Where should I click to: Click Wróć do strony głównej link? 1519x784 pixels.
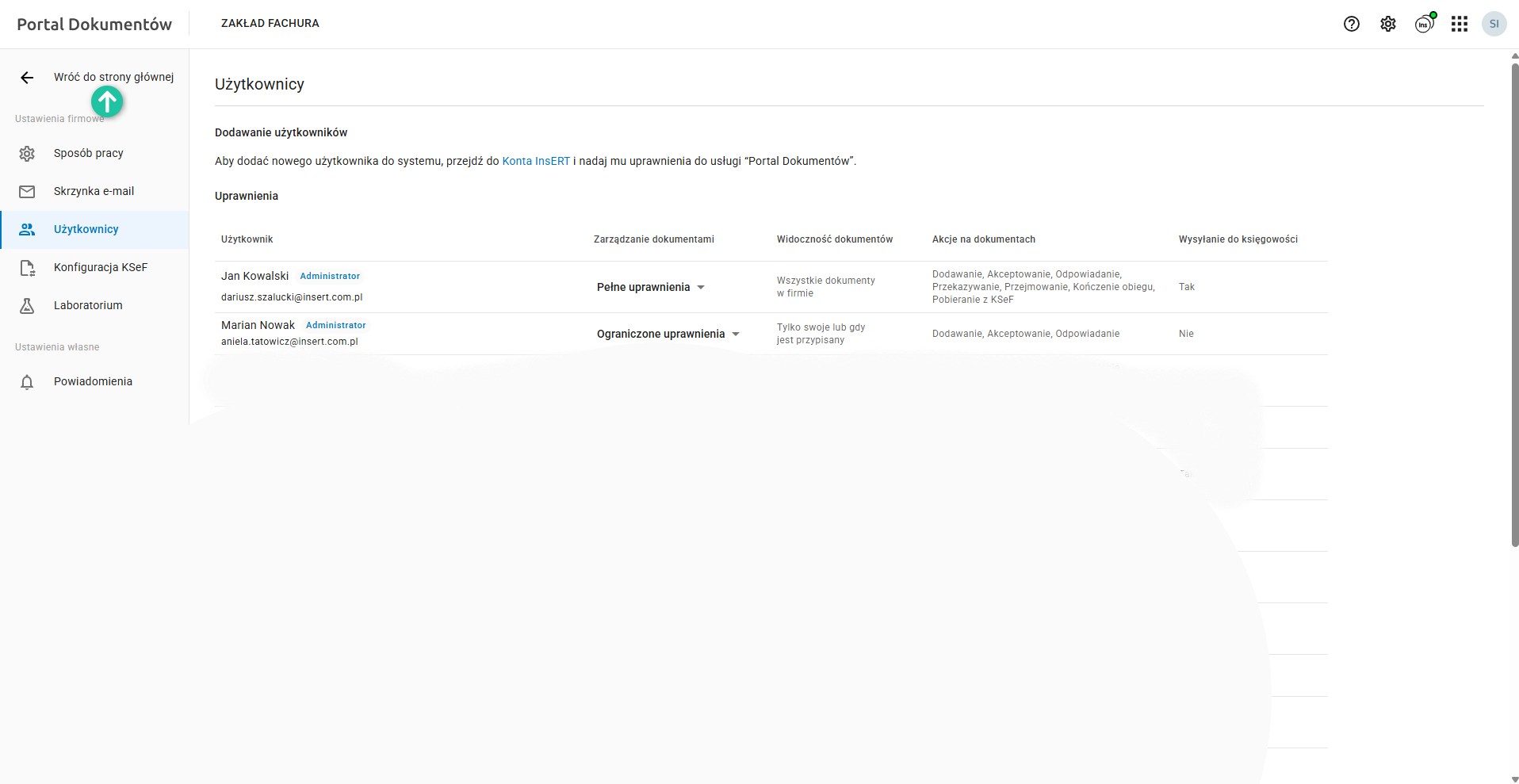pyautogui.click(x=113, y=77)
